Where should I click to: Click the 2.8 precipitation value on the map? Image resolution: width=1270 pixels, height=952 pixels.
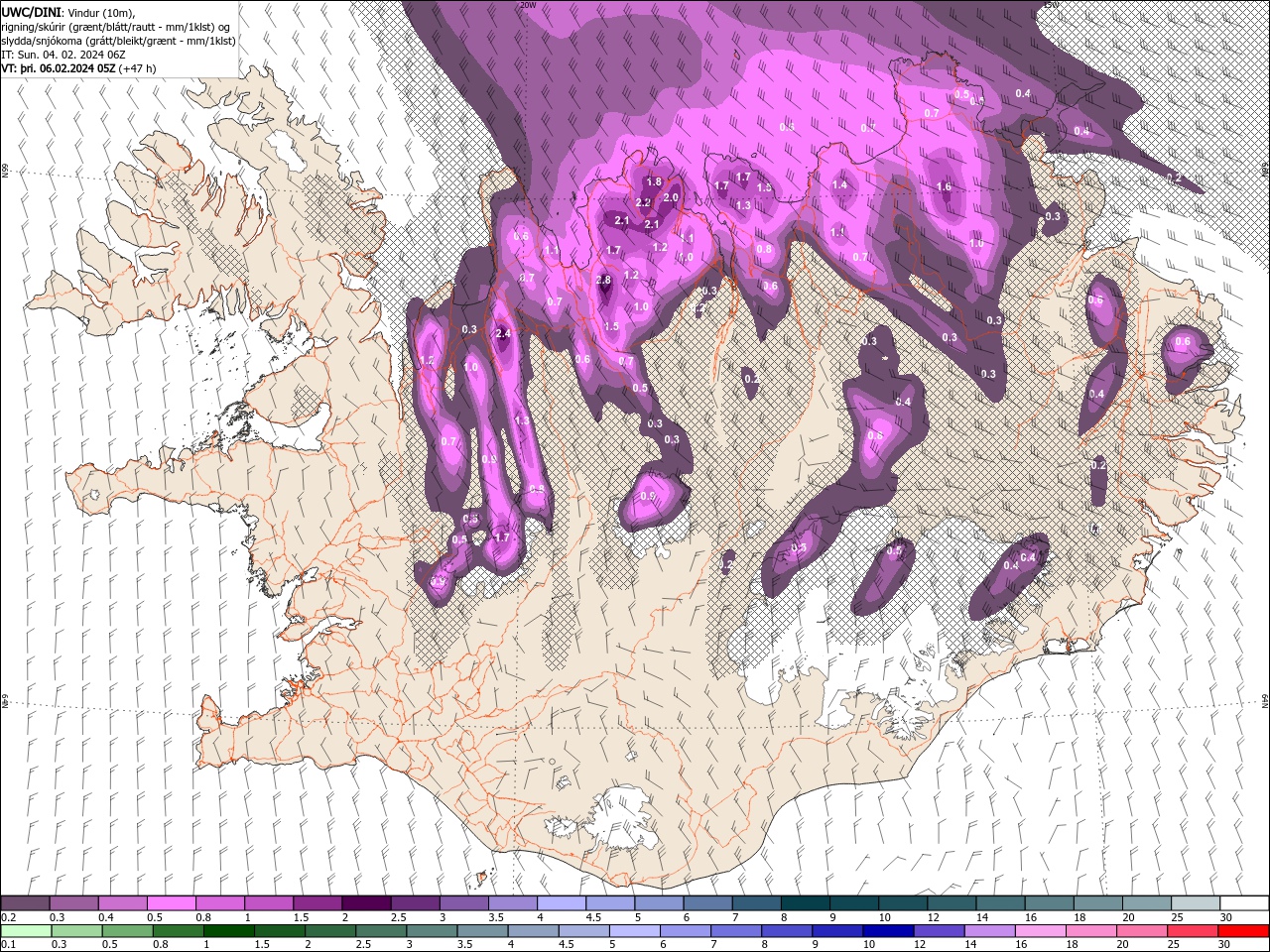click(x=604, y=281)
